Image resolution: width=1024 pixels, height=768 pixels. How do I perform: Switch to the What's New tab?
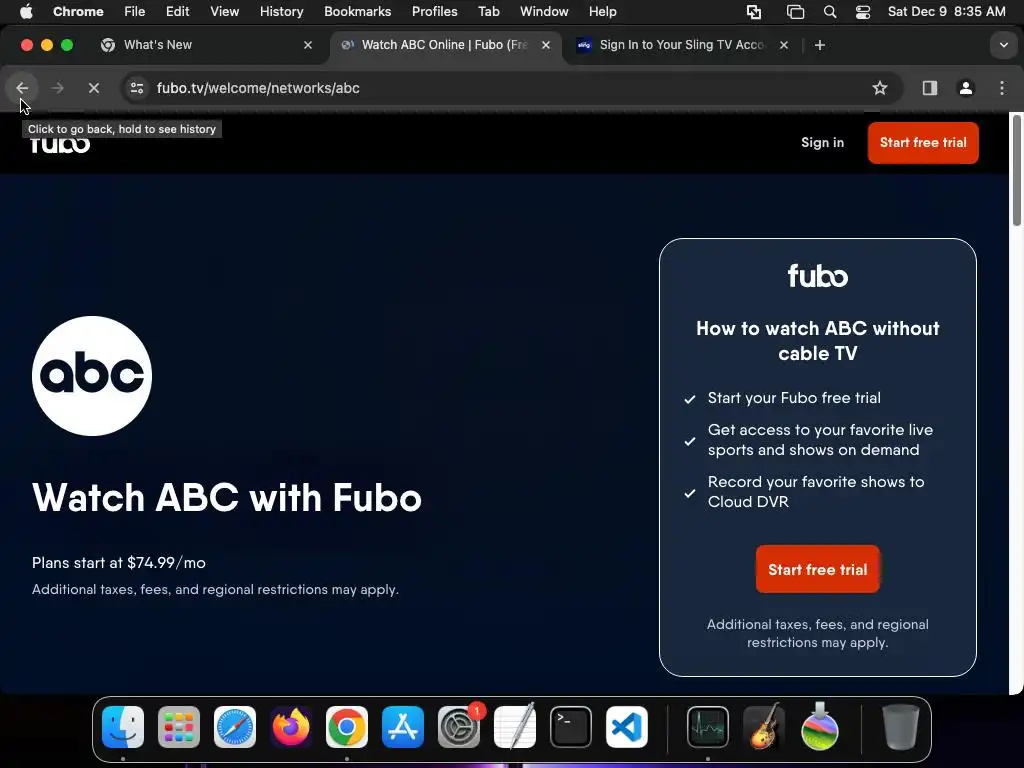pos(208,45)
